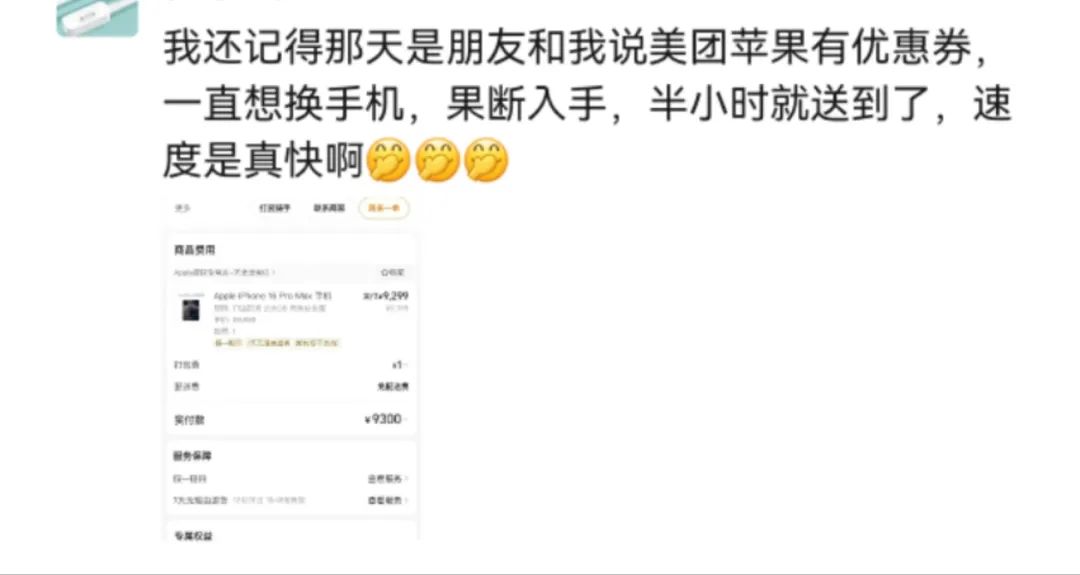Click the ¥9,299 product price
Image resolution: width=1080 pixels, height=575 pixels.
tap(386, 295)
